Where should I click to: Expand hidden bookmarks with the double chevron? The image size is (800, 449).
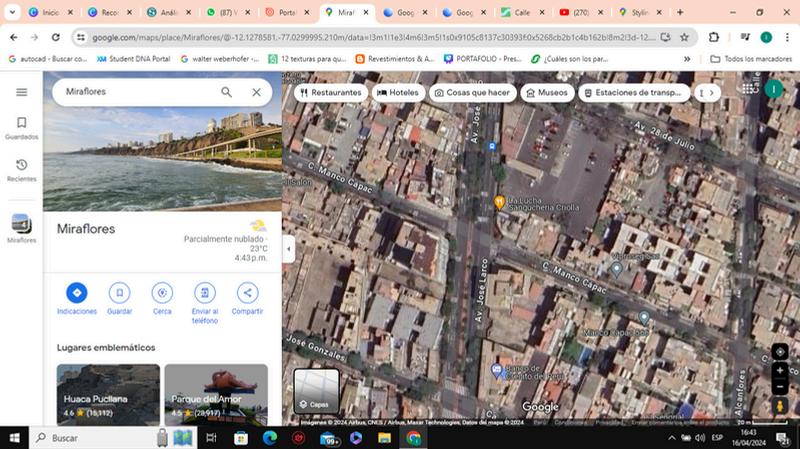(687, 59)
